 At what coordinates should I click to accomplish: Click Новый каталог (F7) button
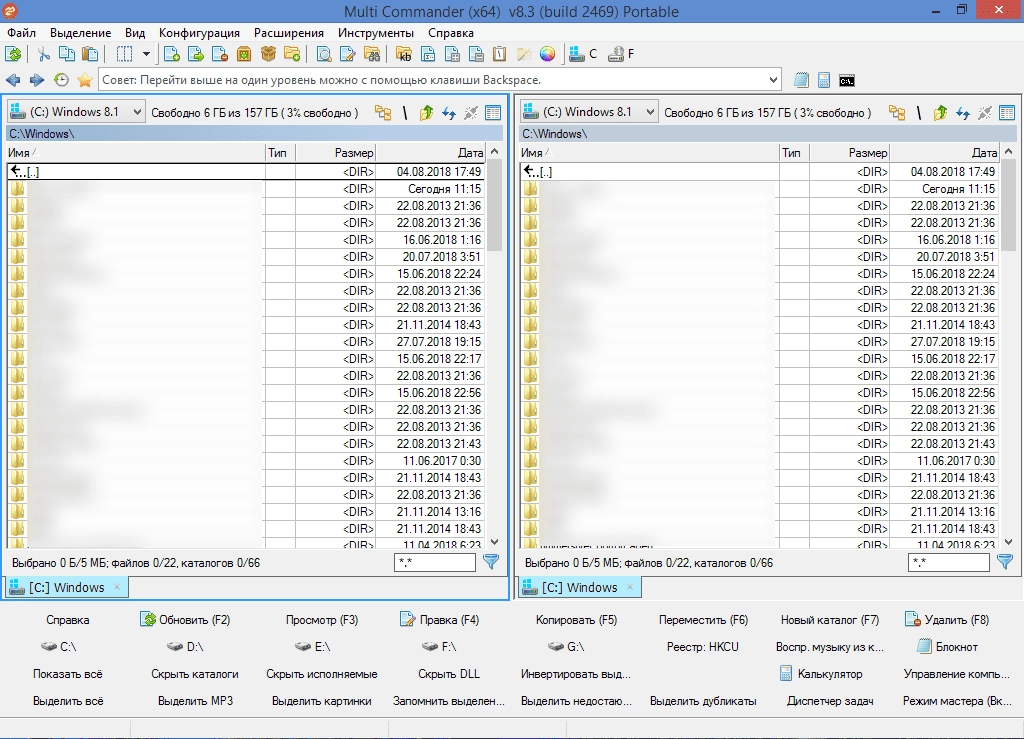[x=830, y=620]
